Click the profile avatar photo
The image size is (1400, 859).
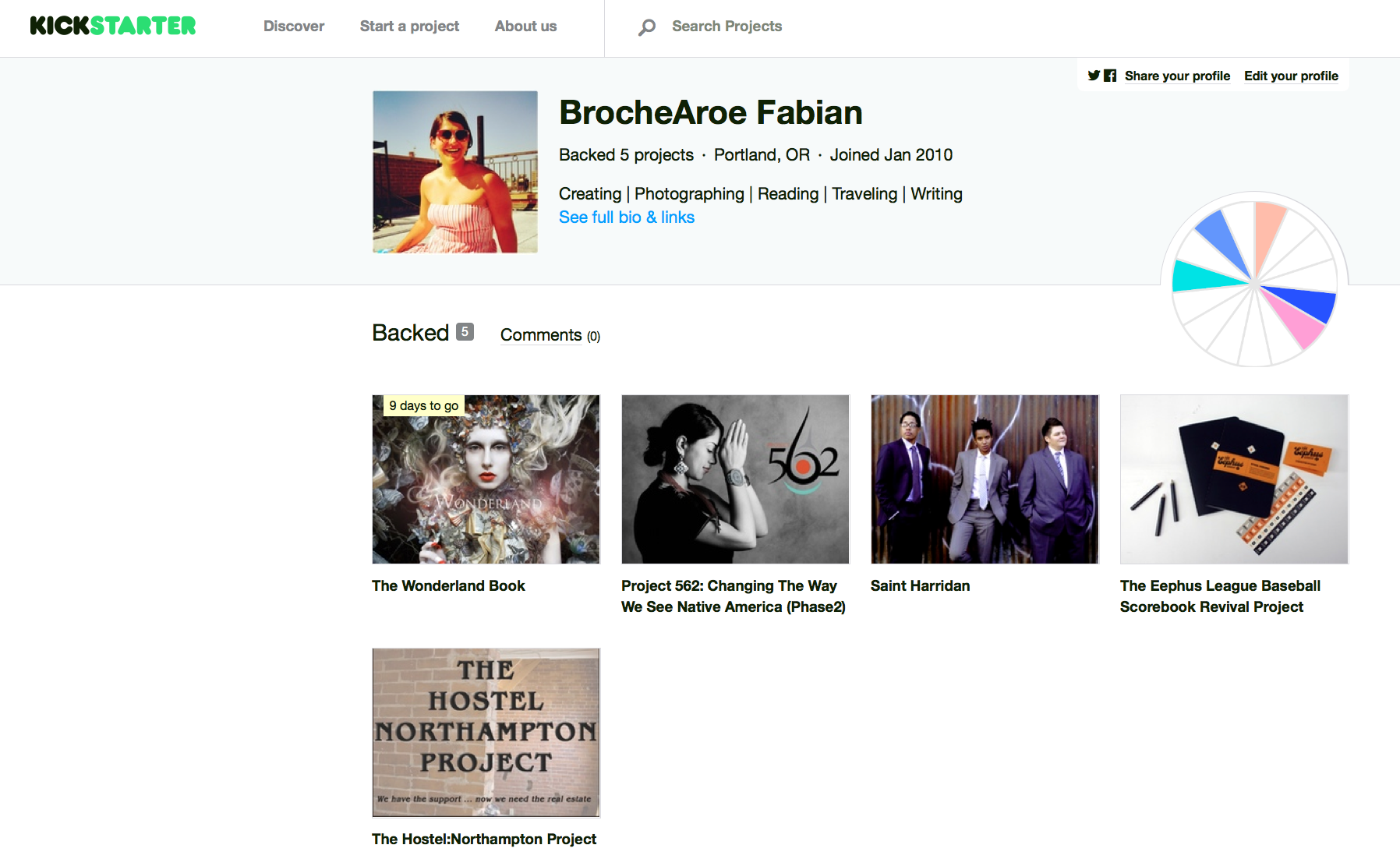(x=455, y=171)
